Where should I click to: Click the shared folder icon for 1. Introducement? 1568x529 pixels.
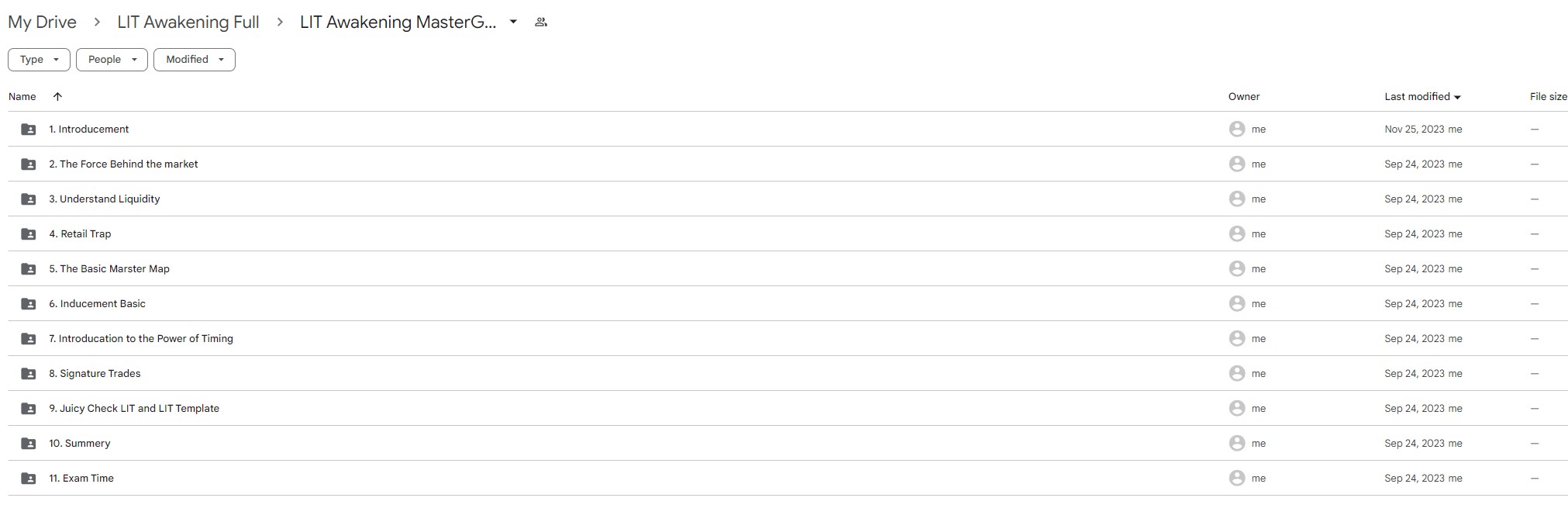point(29,130)
